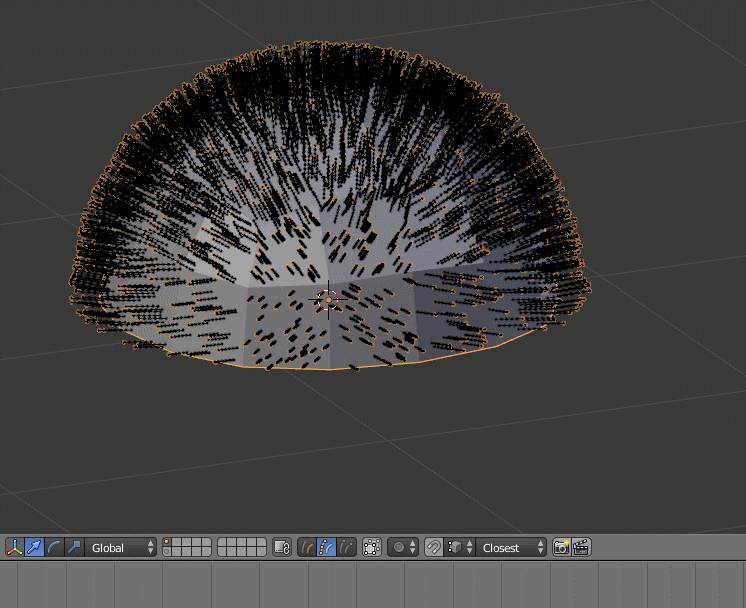Activate layer 1 with the orange dot
This screenshot has height=608, width=746.
166,542
